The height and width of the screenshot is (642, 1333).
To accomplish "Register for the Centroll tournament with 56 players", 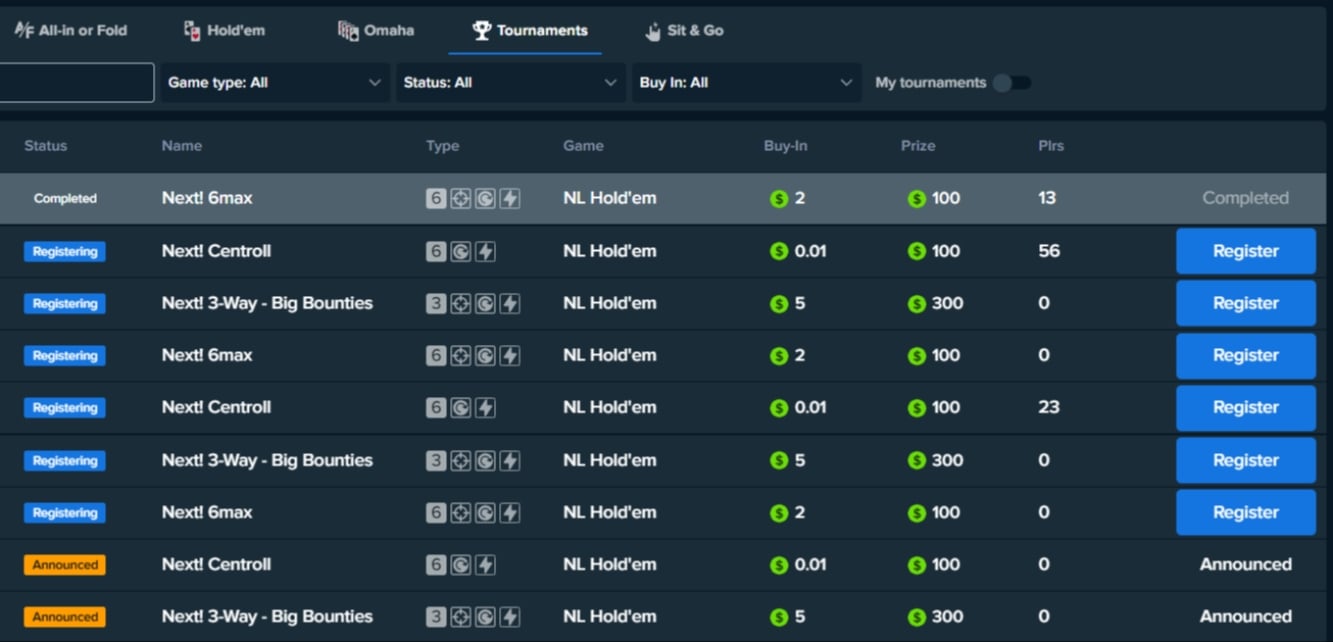I will [x=1246, y=251].
